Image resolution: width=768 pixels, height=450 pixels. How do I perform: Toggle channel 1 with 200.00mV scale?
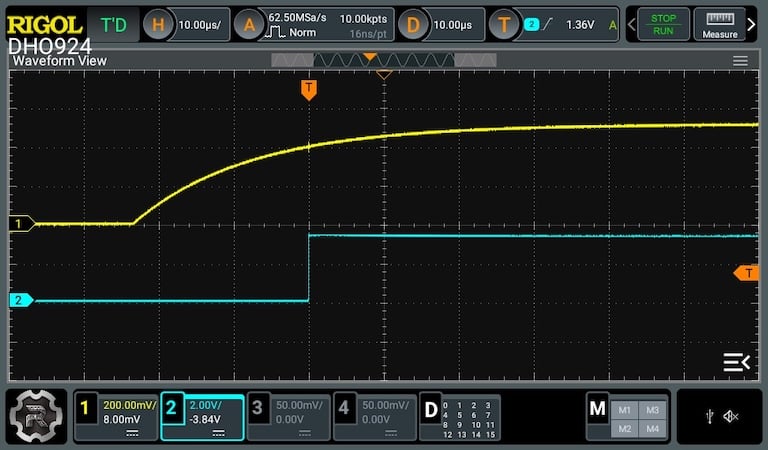(x=116, y=418)
